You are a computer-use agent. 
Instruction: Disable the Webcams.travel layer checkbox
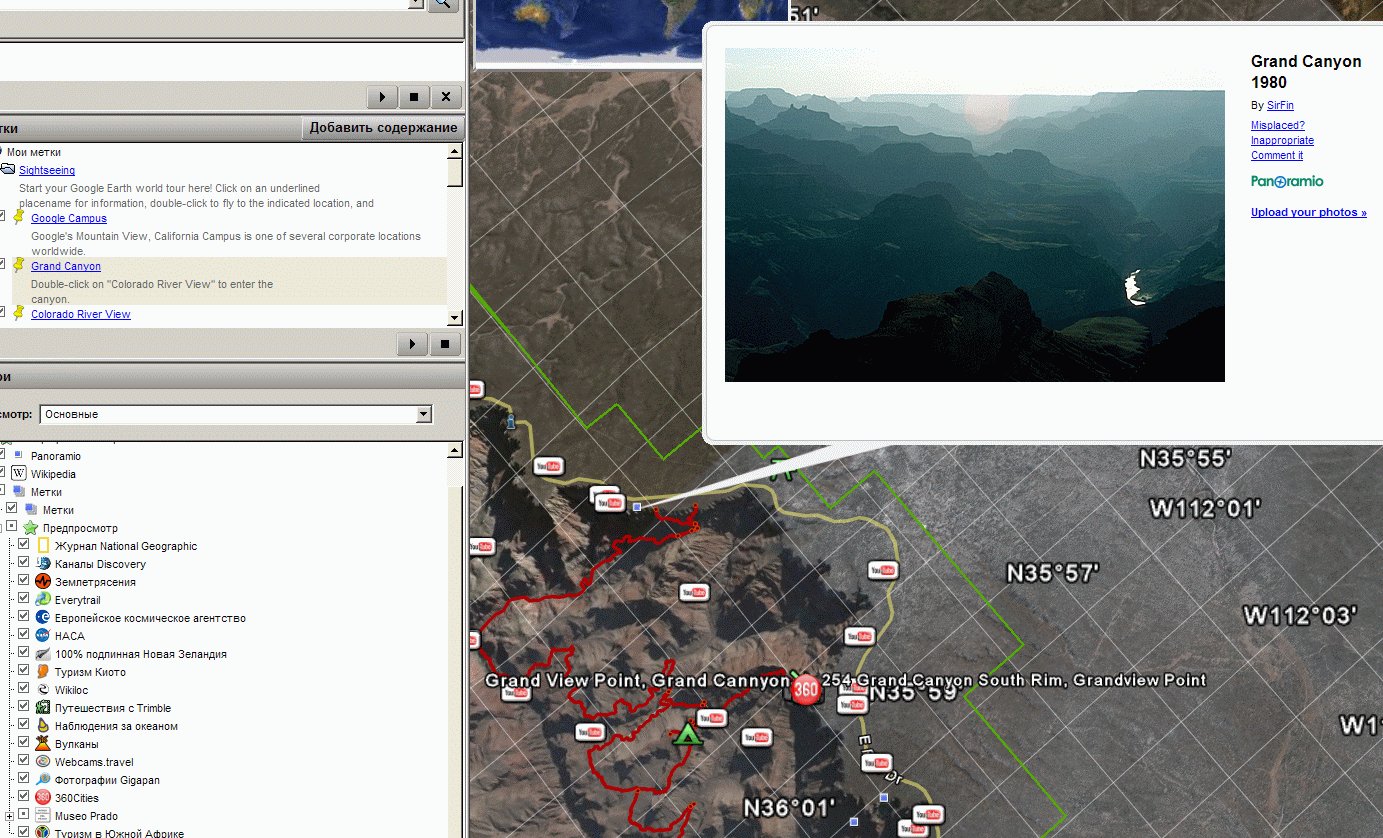tap(24, 762)
